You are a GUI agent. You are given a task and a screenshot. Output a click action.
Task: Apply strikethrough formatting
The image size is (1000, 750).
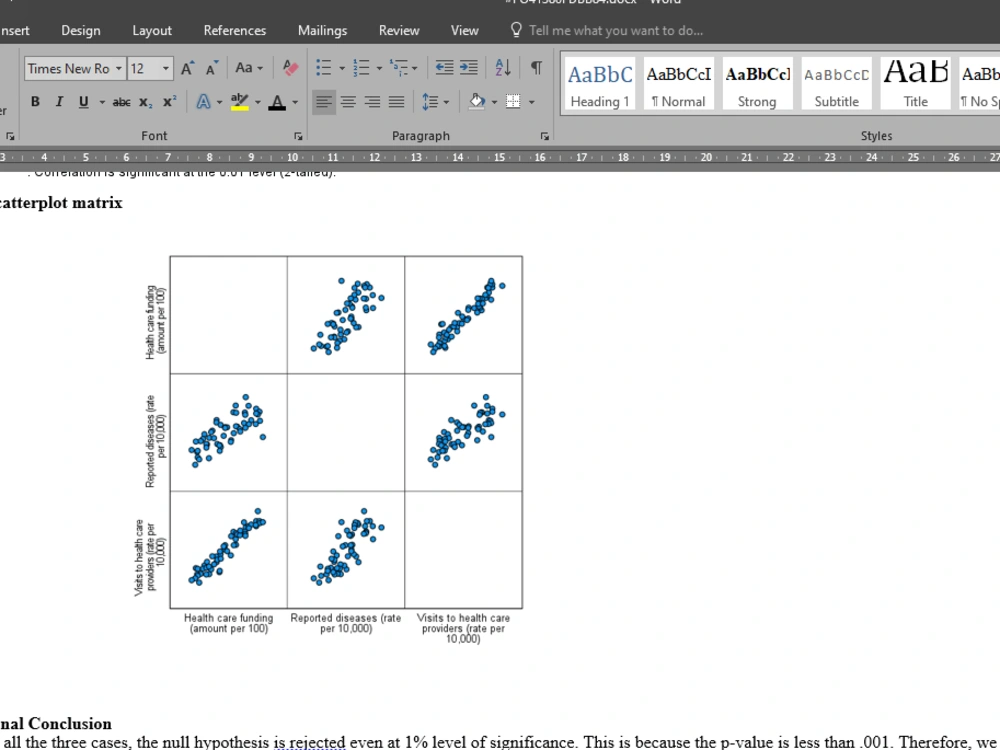pyautogui.click(x=121, y=102)
